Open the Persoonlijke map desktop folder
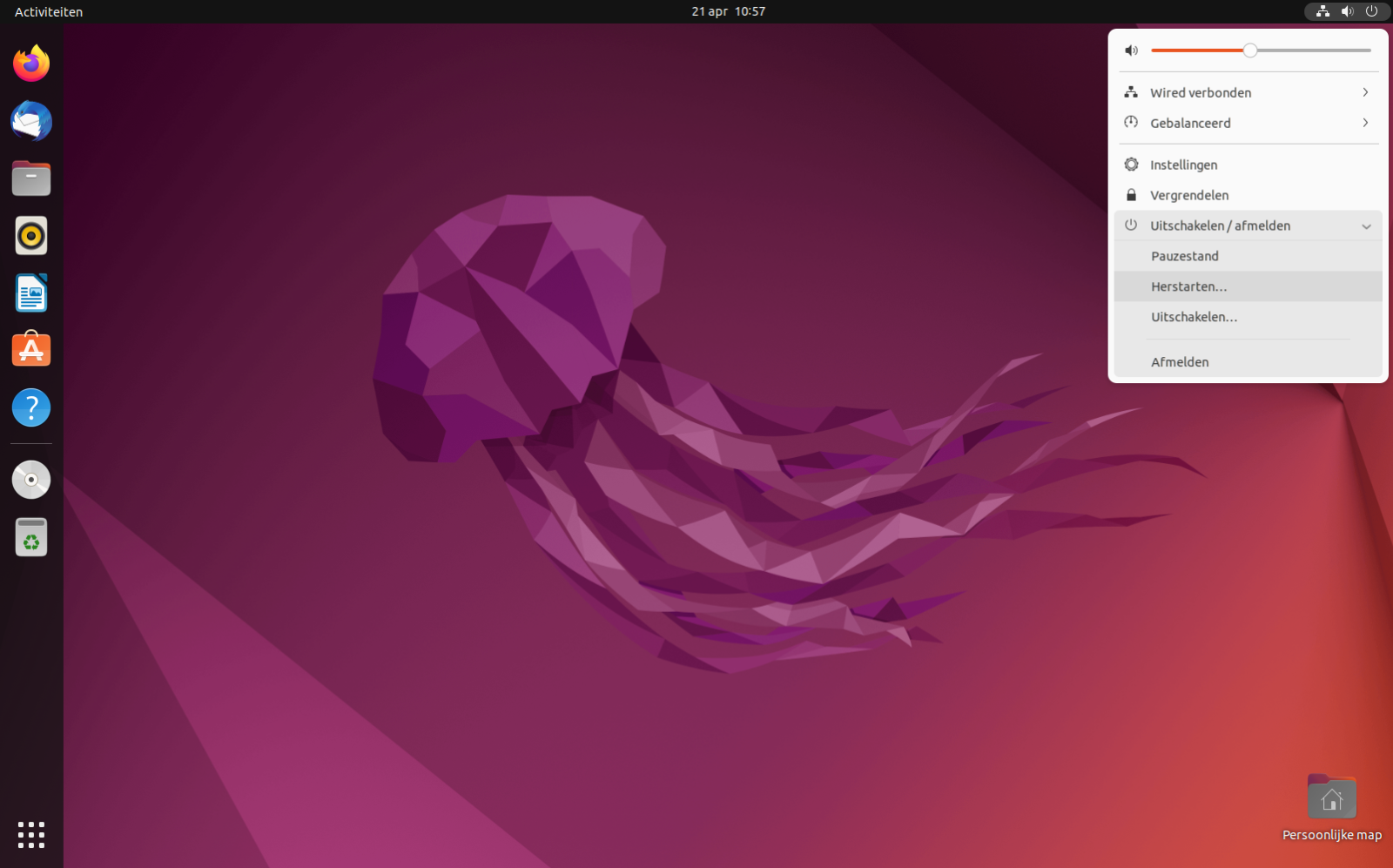Viewport: 1393px width, 868px height. coord(1331,797)
